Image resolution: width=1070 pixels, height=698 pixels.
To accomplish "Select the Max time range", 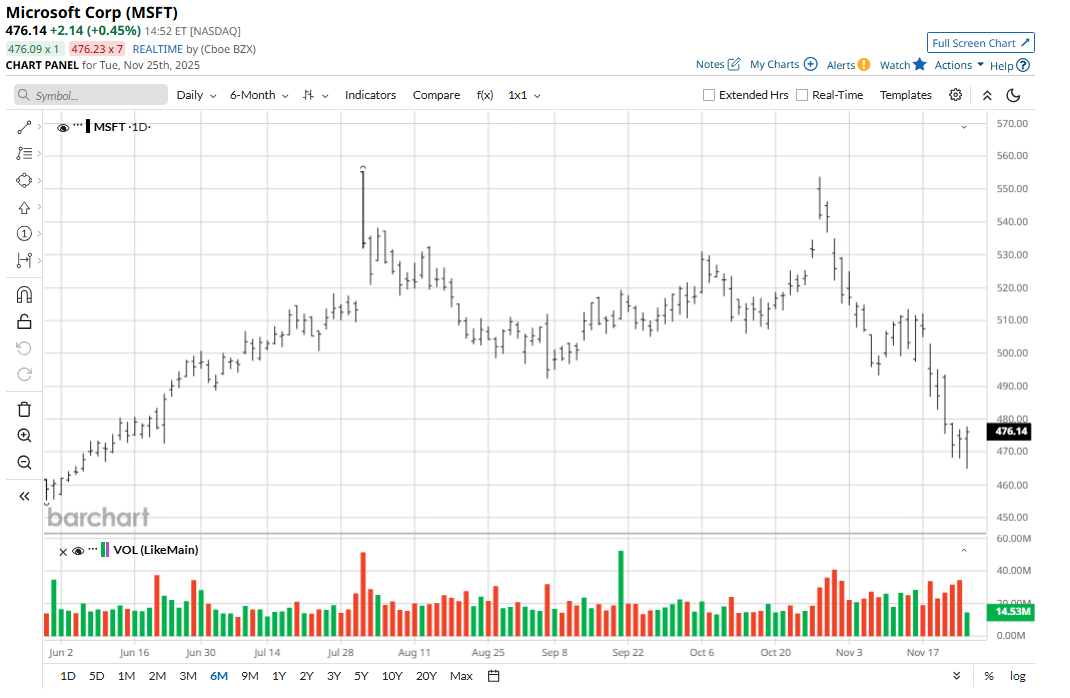I will [x=461, y=676].
